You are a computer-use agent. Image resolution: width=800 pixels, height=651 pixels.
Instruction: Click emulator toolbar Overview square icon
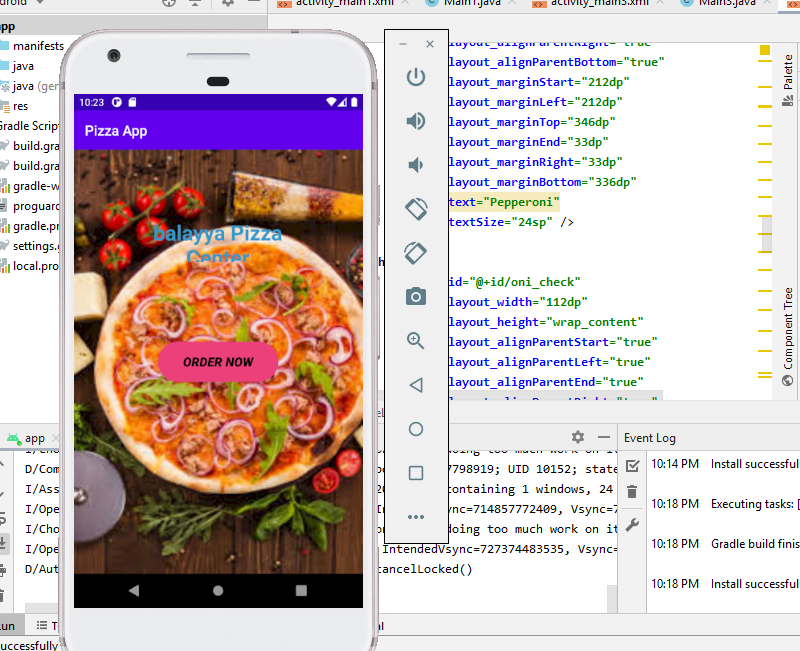(416, 473)
